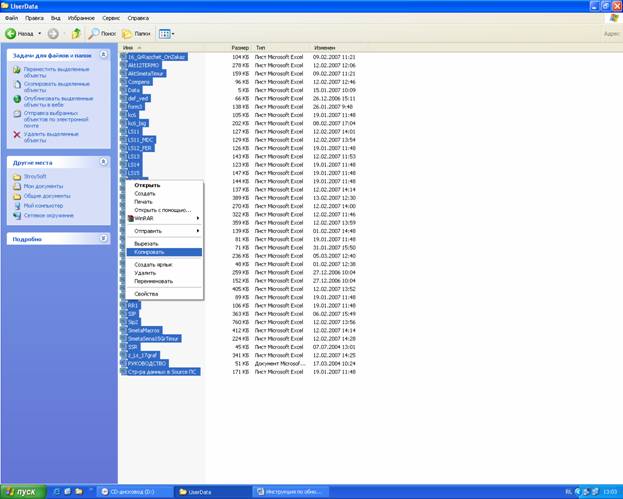Click the red X delete selected objects icon
This screenshot has width=623, height=499.
coord(17,135)
